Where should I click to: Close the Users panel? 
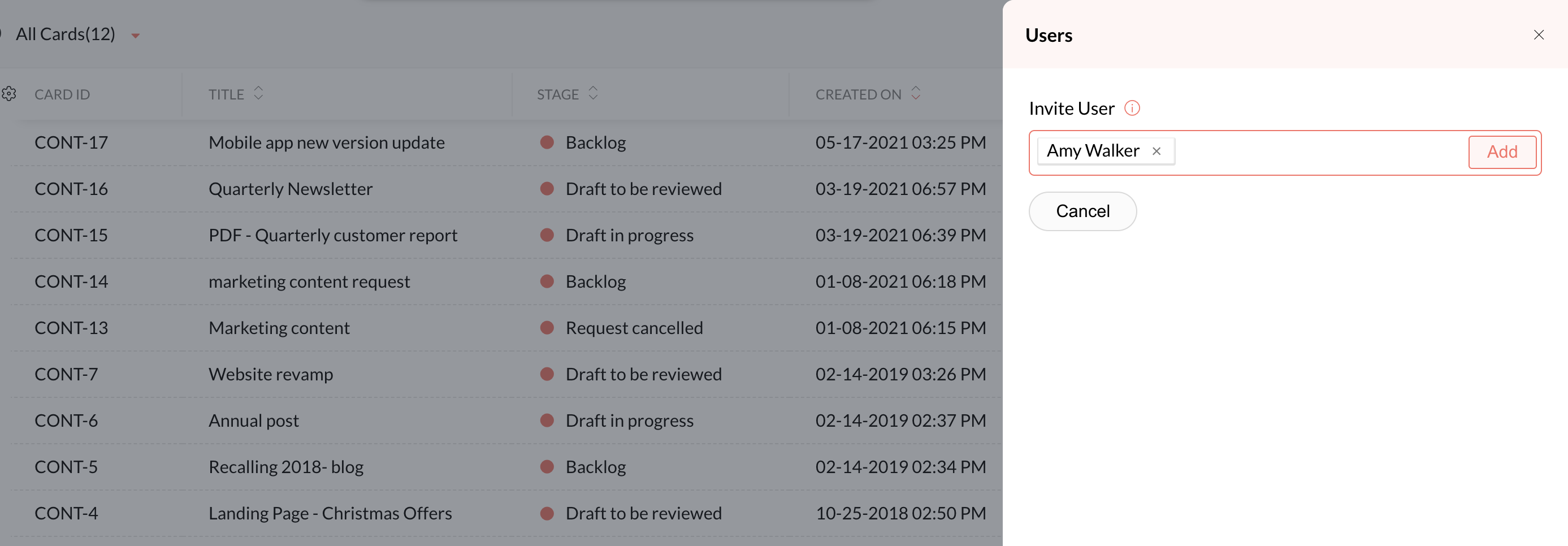(1538, 35)
